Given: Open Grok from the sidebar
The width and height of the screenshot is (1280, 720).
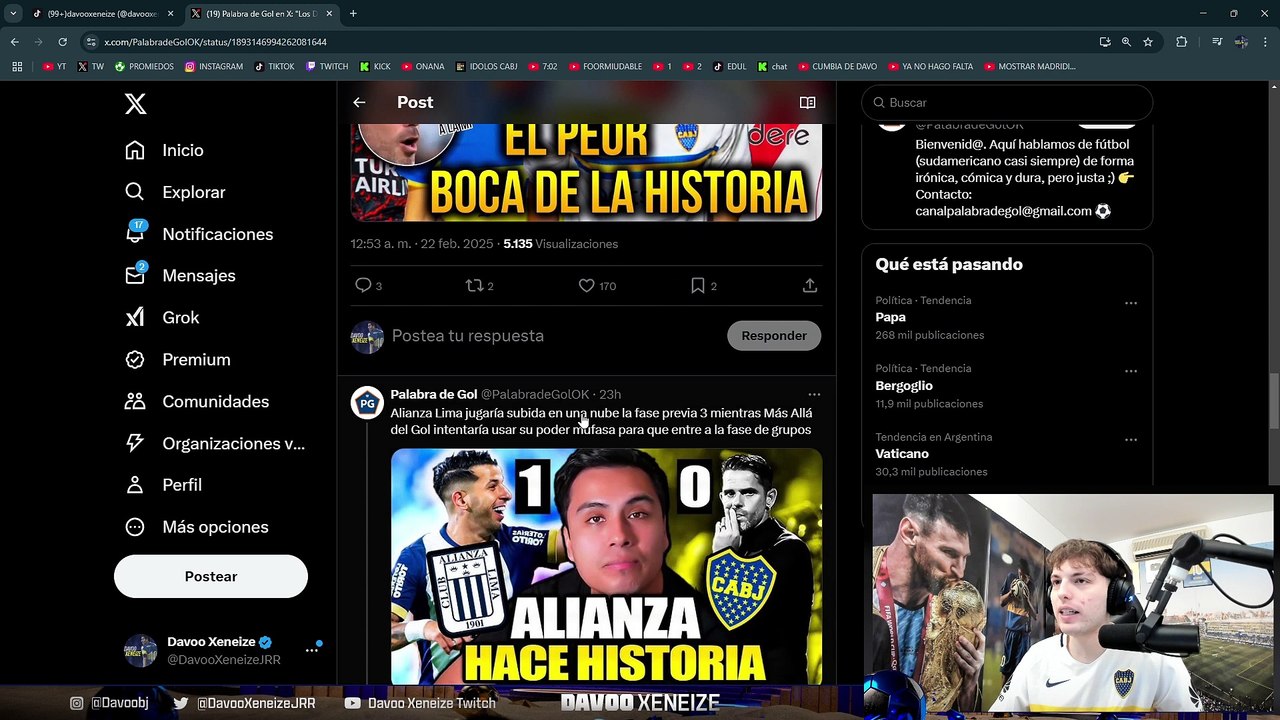Looking at the screenshot, I should (162, 317).
